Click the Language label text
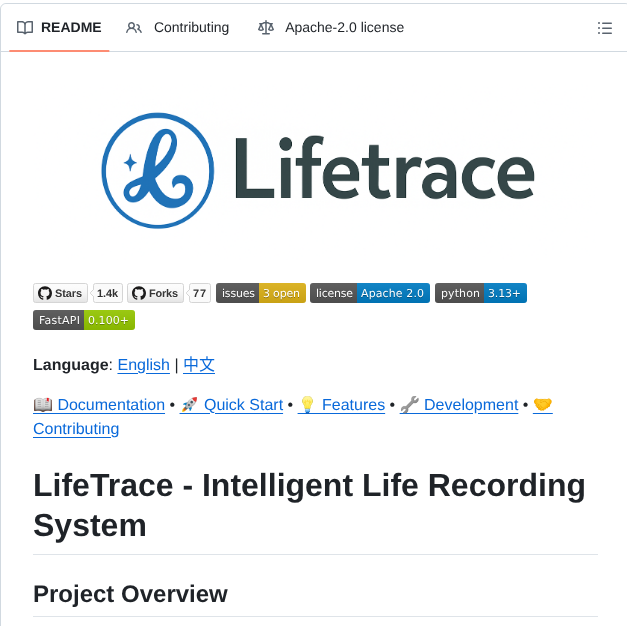Image resolution: width=627 pixels, height=626 pixels. pyautogui.click(x=73, y=365)
